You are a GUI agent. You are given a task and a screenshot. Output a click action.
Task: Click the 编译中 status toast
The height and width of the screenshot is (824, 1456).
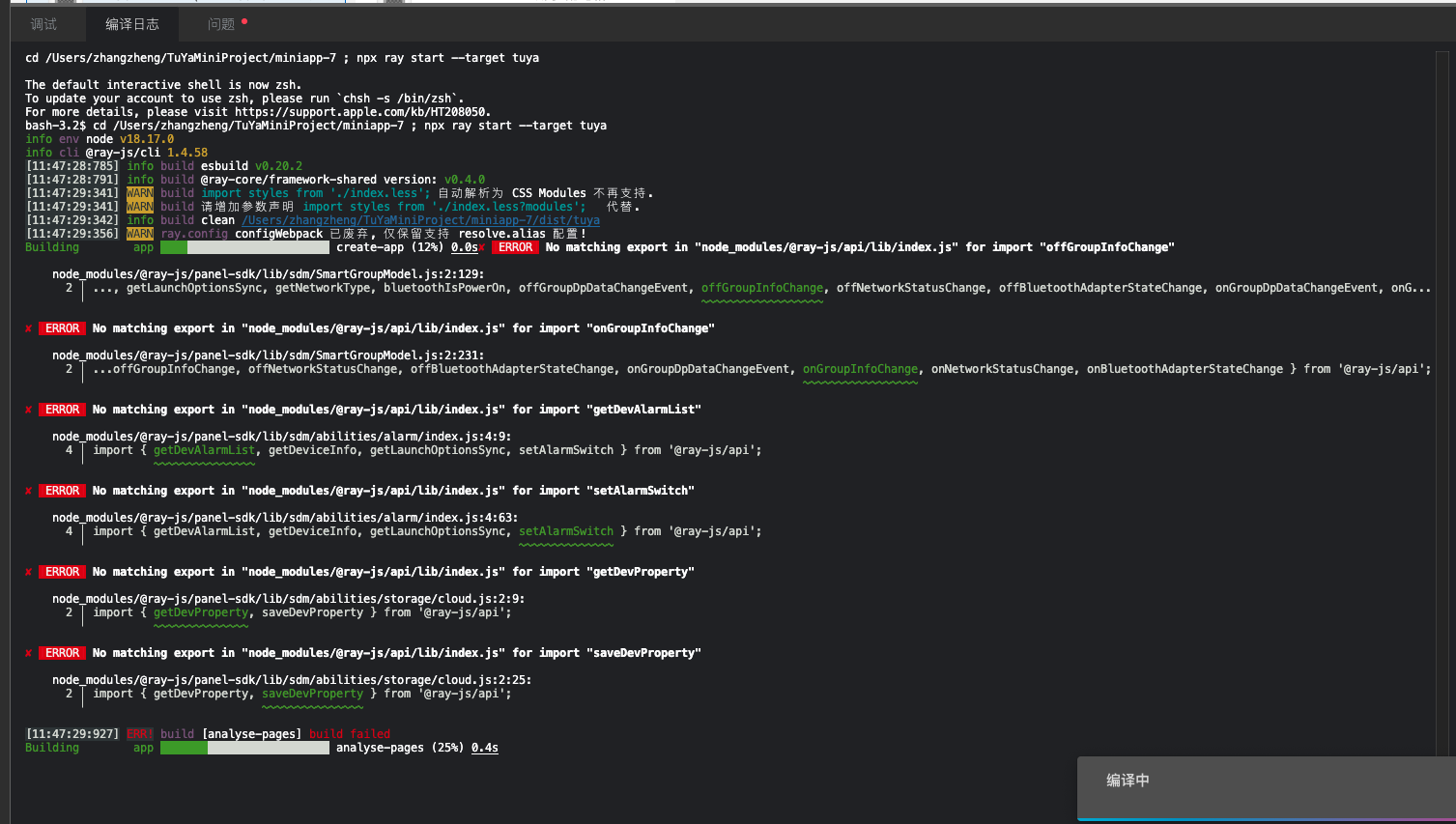coord(1267,788)
